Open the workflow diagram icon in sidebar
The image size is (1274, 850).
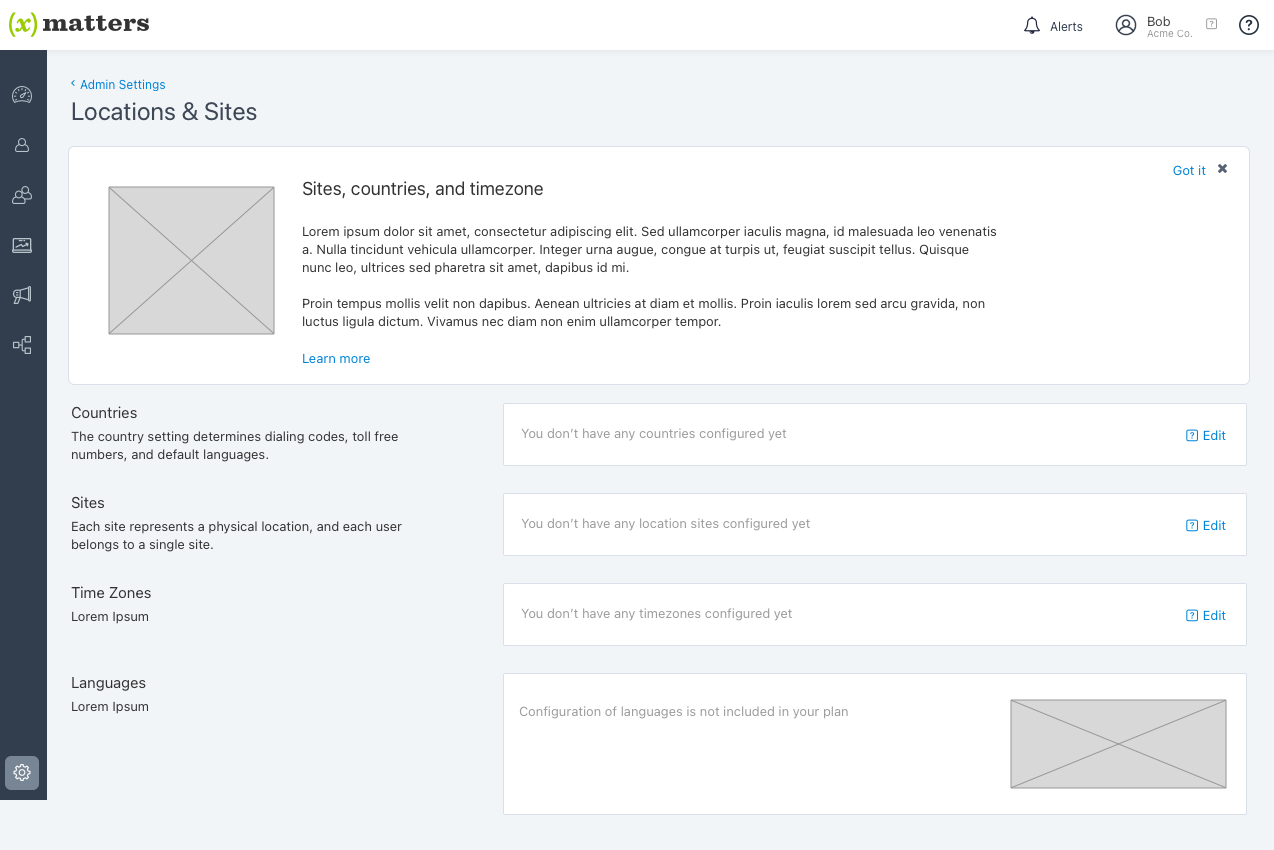coord(22,345)
